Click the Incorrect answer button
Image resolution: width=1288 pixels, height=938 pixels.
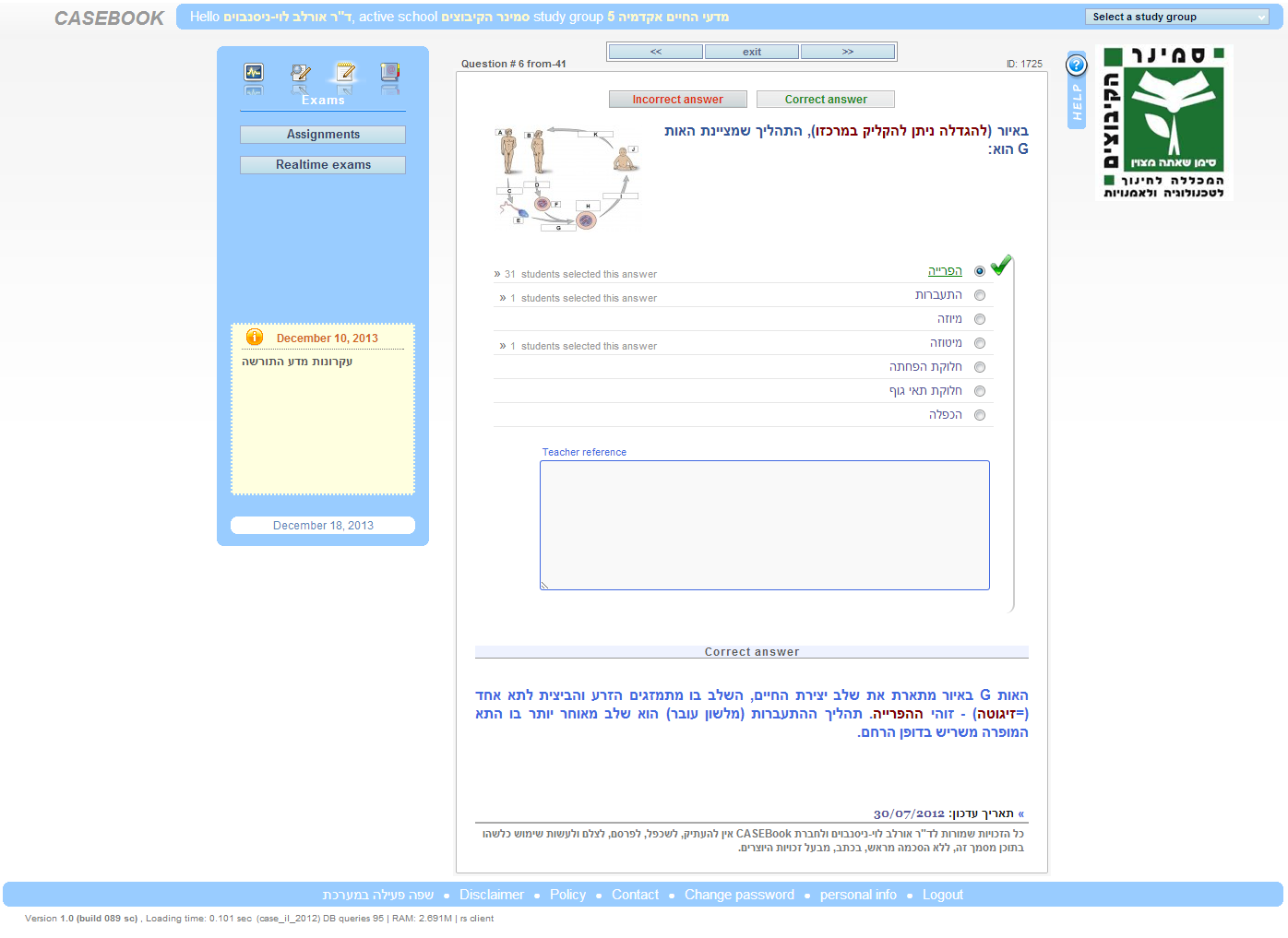click(x=678, y=100)
